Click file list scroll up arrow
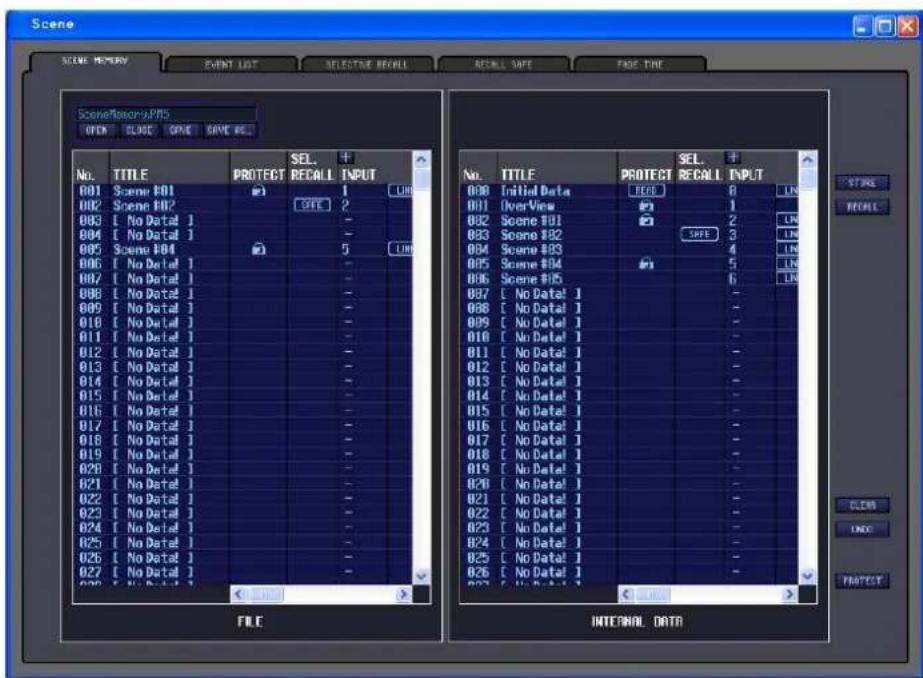This screenshot has height=678, width=923. (x=421, y=159)
